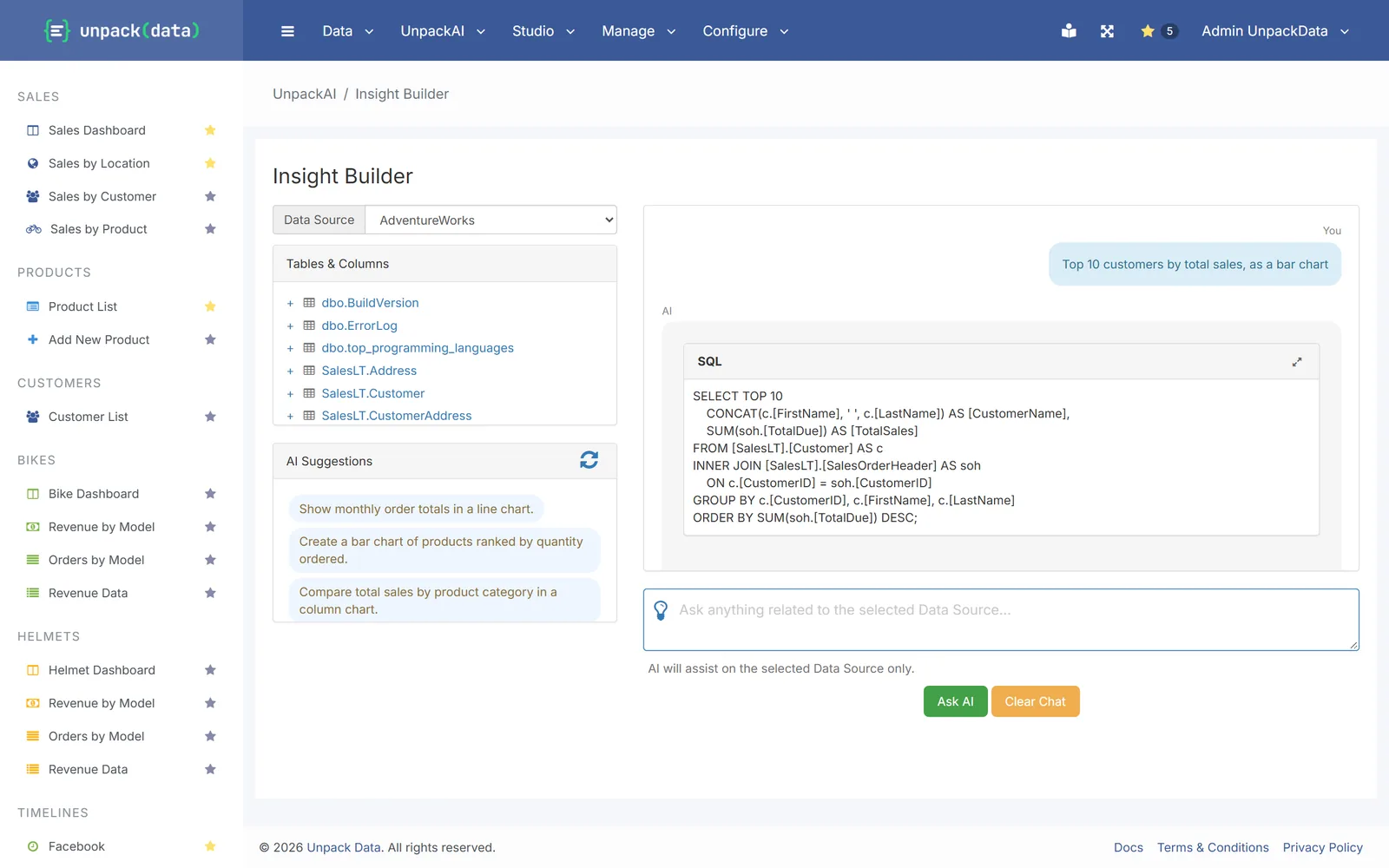Click the unpack(data) logo
Screen dimensions: 1389x868
pos(122,30)
